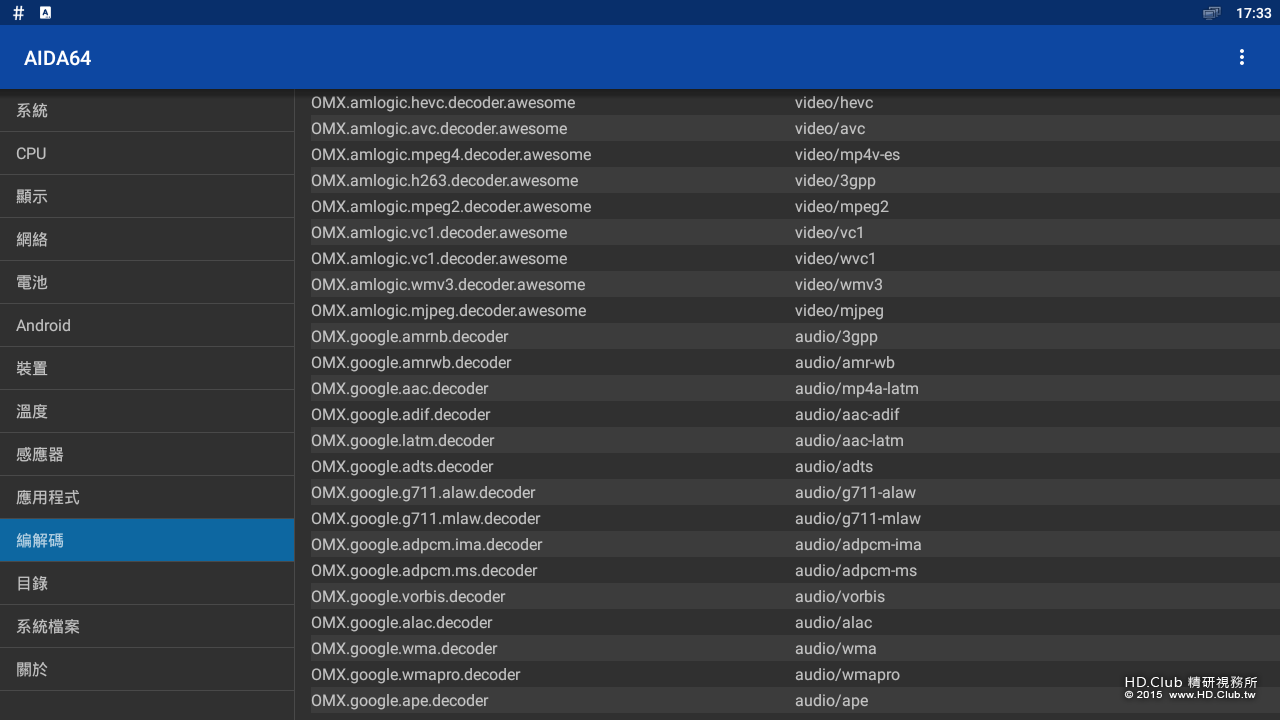
Task: Click the video/vc1 MIME type value
Action: [829, 232]
